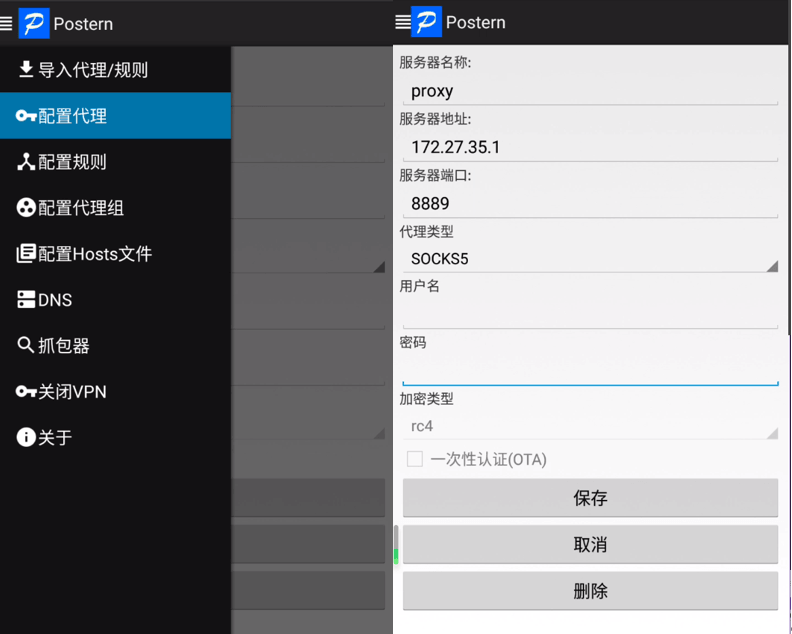Click the file icon beside 配置Hosts文件
The image size is (792, 634).
click(x=26, y=254)
